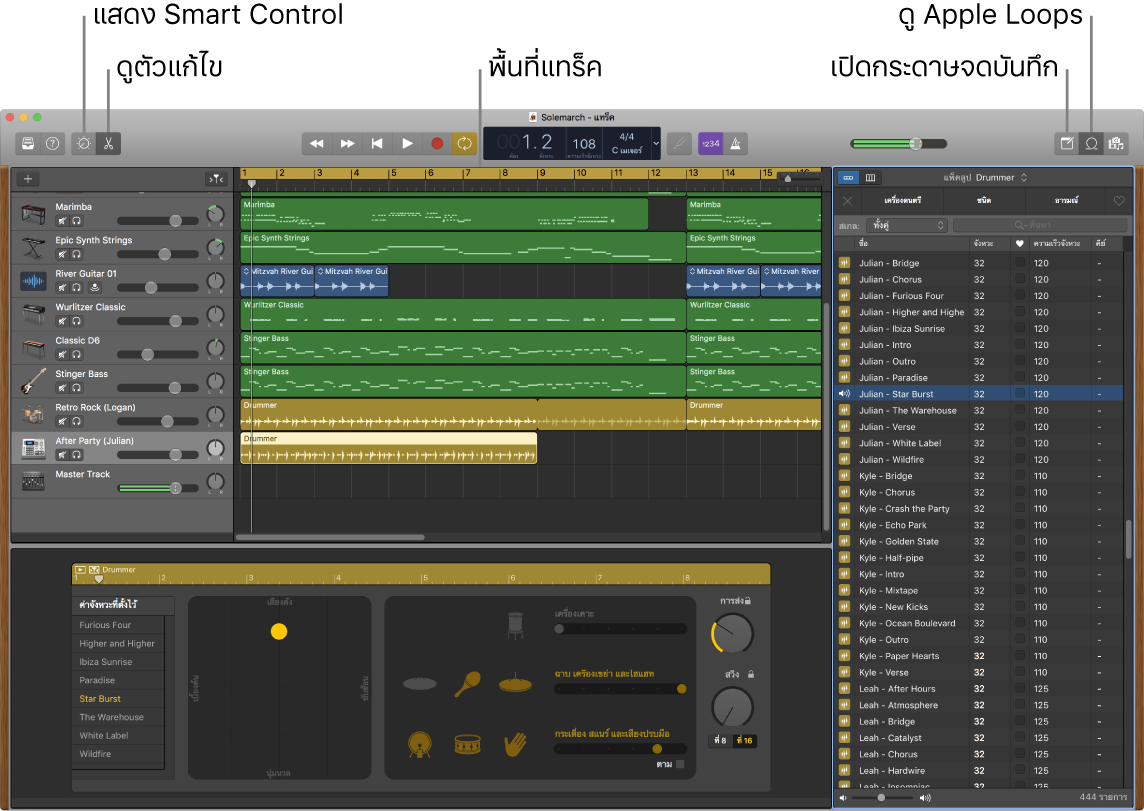Toggle the snare drum icon
1144x811 pixels.
coord(468,744)
